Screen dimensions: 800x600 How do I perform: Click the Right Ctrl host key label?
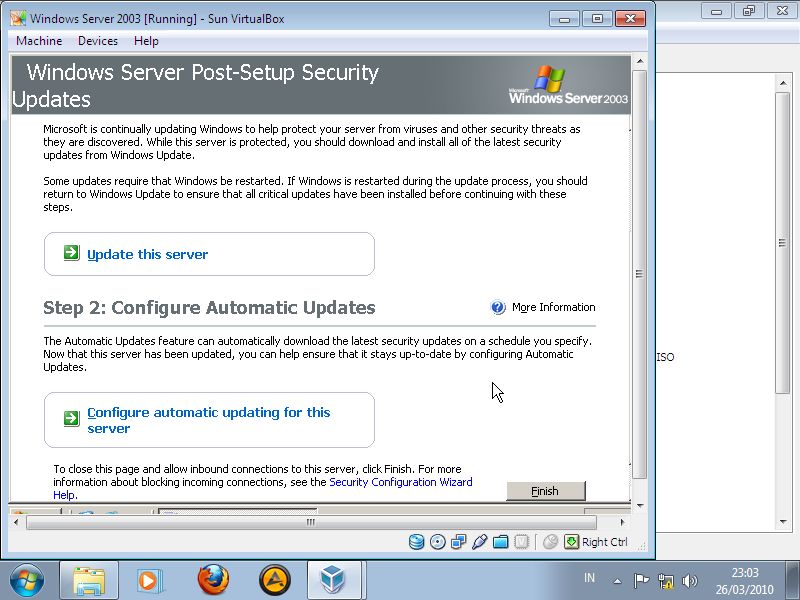tap(605, 542)
